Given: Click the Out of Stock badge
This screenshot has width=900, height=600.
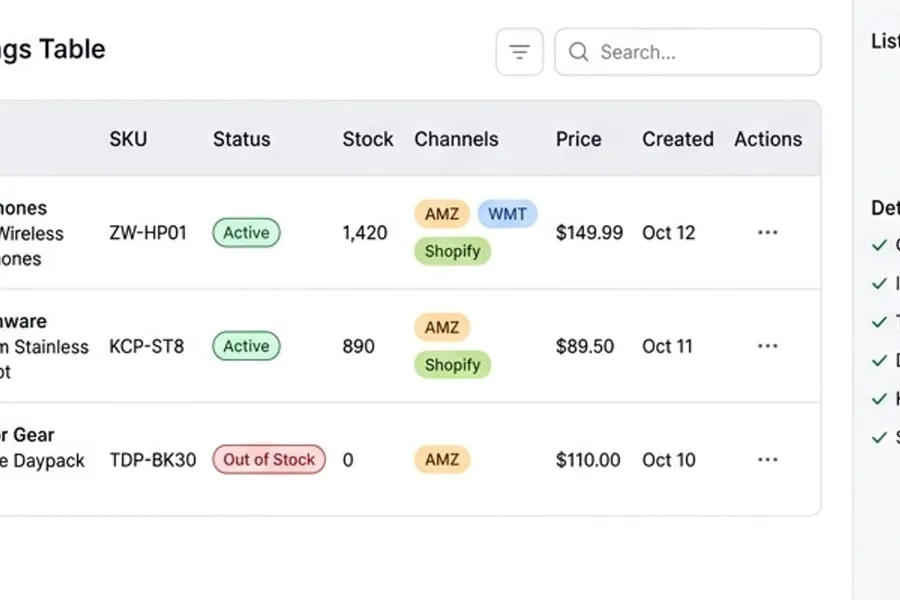Looking at the screenshot, I should (269, 459).
